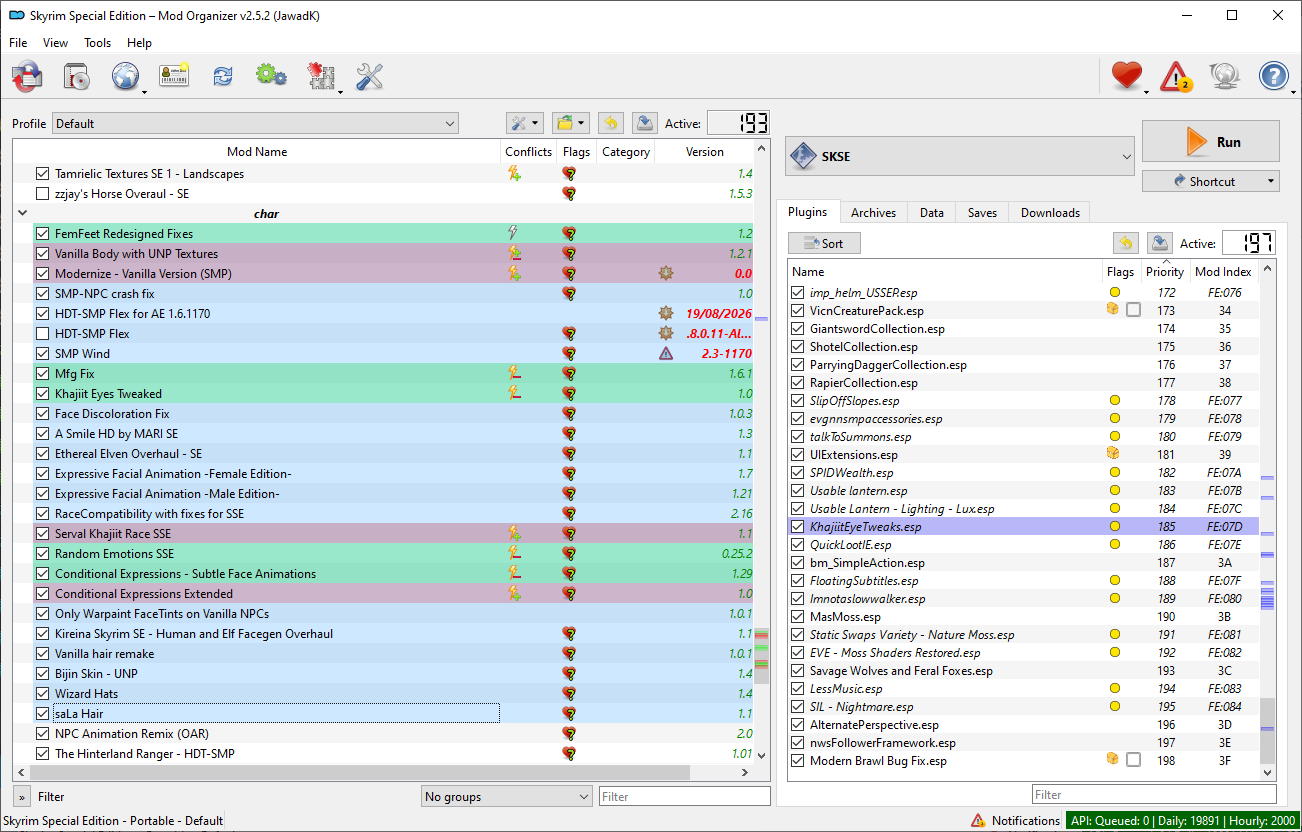Open the Help menu
The height and width of the screenshot is (832, 1302).
pyautogui.click(x=140, y=43)
